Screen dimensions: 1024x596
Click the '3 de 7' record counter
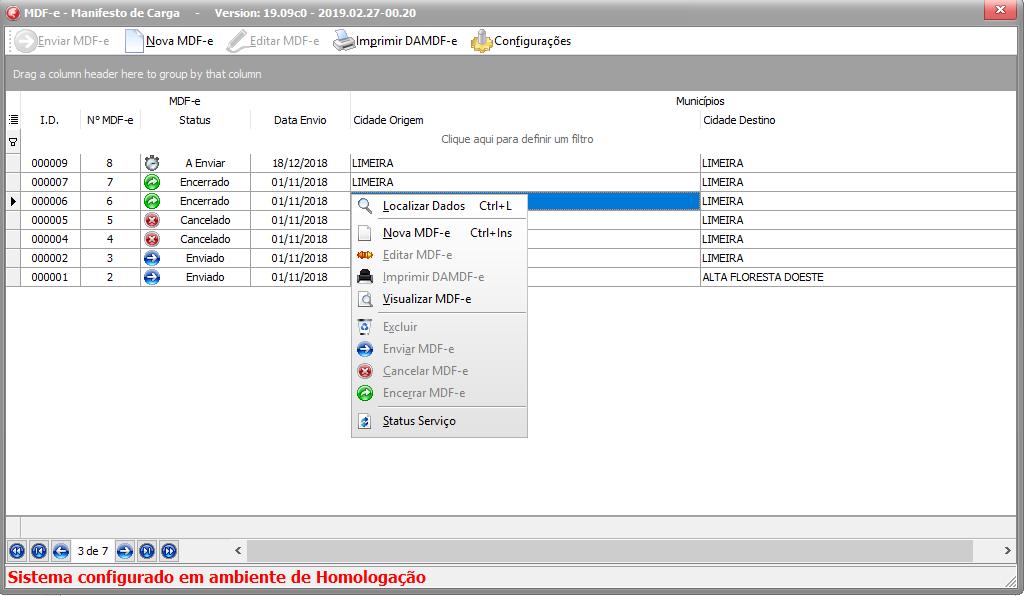[93, 552]
